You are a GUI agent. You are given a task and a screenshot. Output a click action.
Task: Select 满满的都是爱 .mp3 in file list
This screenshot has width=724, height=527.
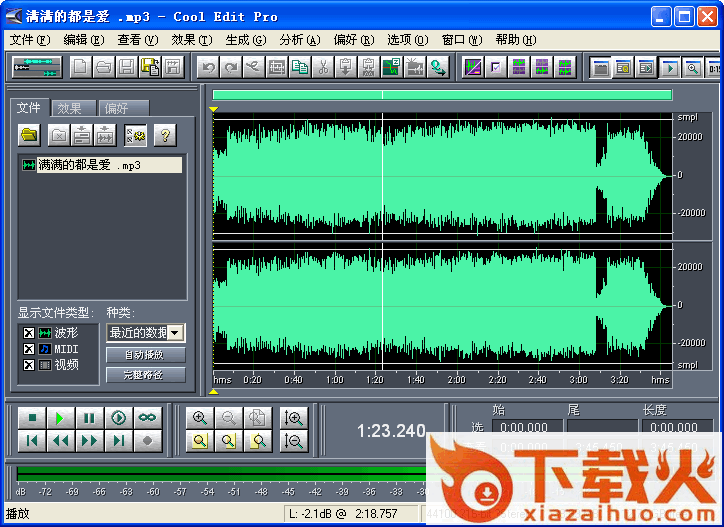pos(102,165)
